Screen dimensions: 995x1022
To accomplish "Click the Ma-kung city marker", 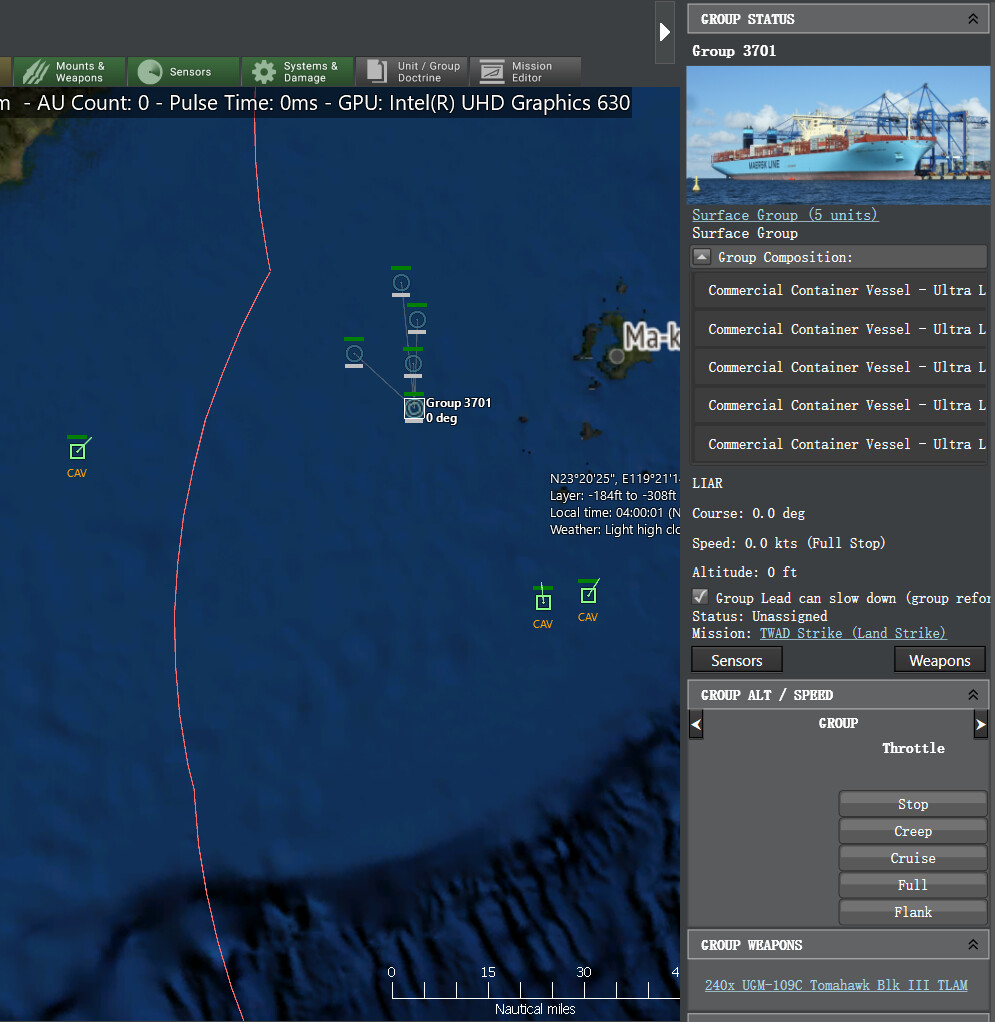I will [616, 356].
